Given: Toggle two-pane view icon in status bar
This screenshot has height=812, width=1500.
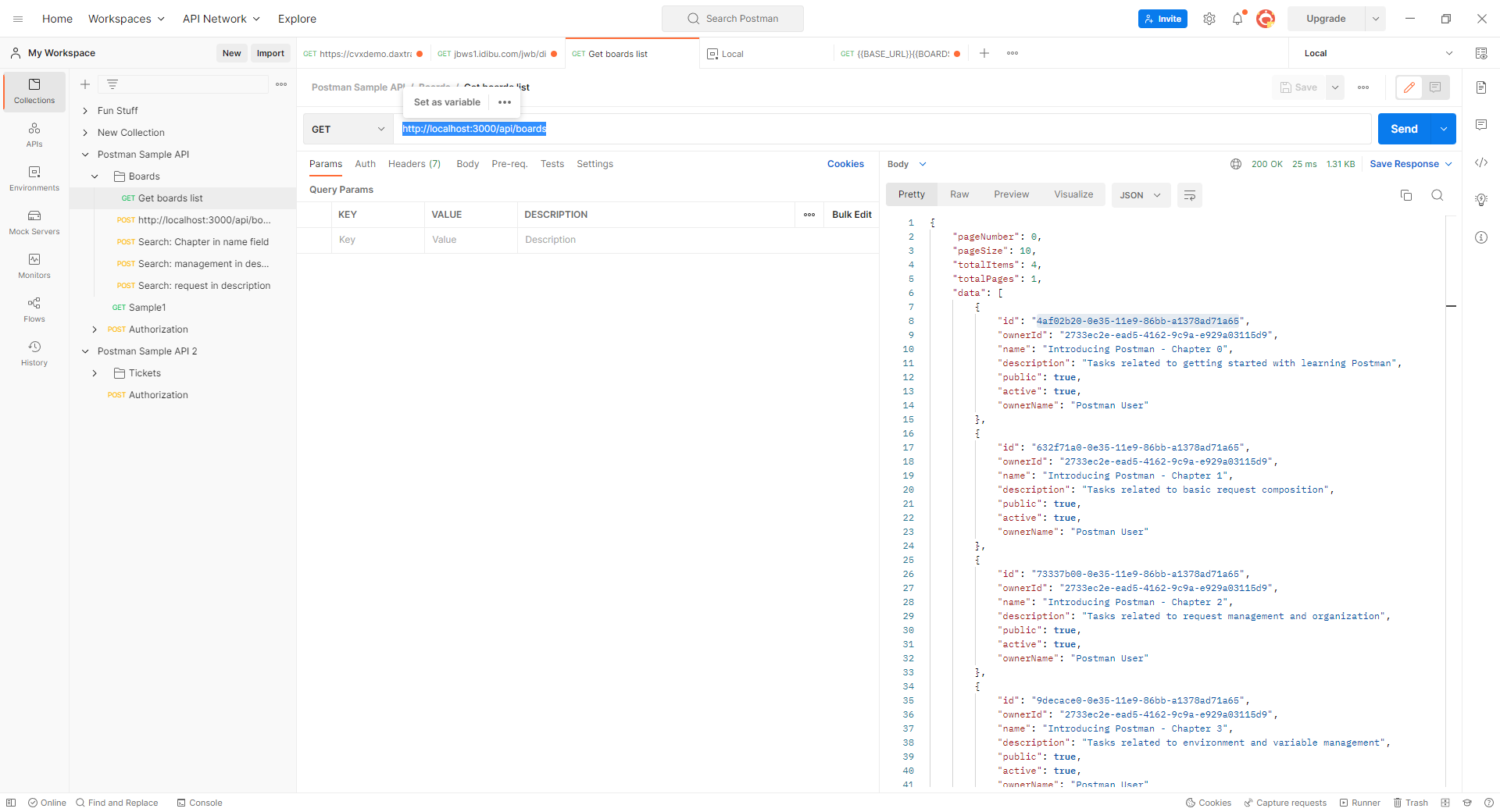Looking at the screenshot, I should coord(1445,803).
